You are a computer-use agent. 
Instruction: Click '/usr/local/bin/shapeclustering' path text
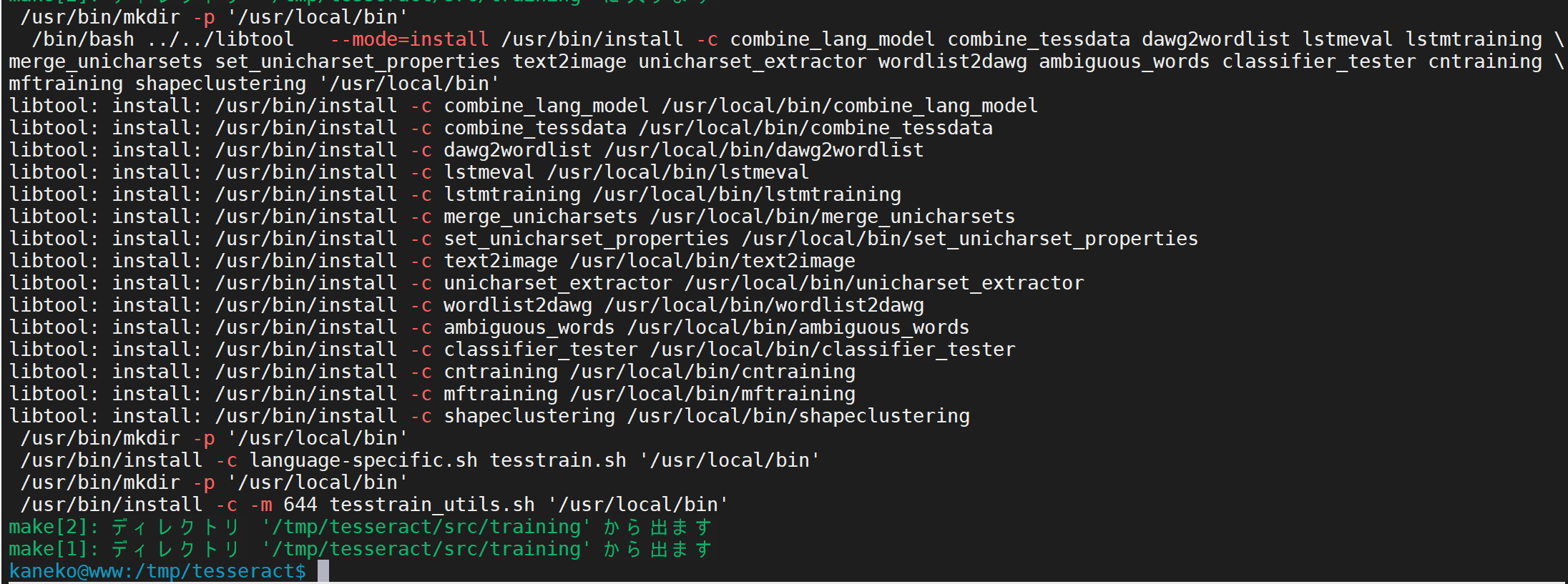coord(798,416)
